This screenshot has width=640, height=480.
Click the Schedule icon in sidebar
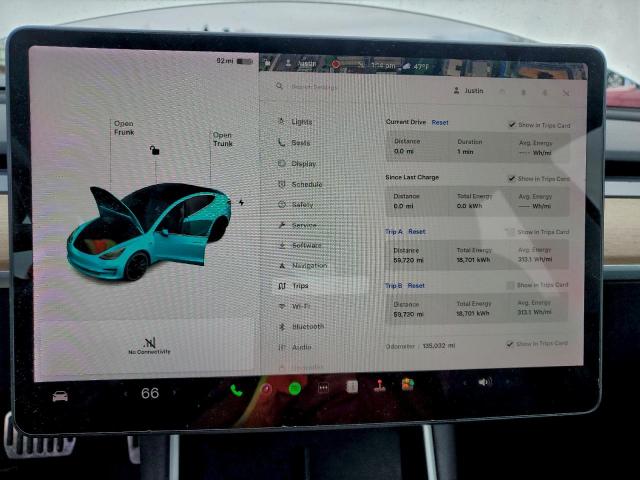[x=282, y=184]
